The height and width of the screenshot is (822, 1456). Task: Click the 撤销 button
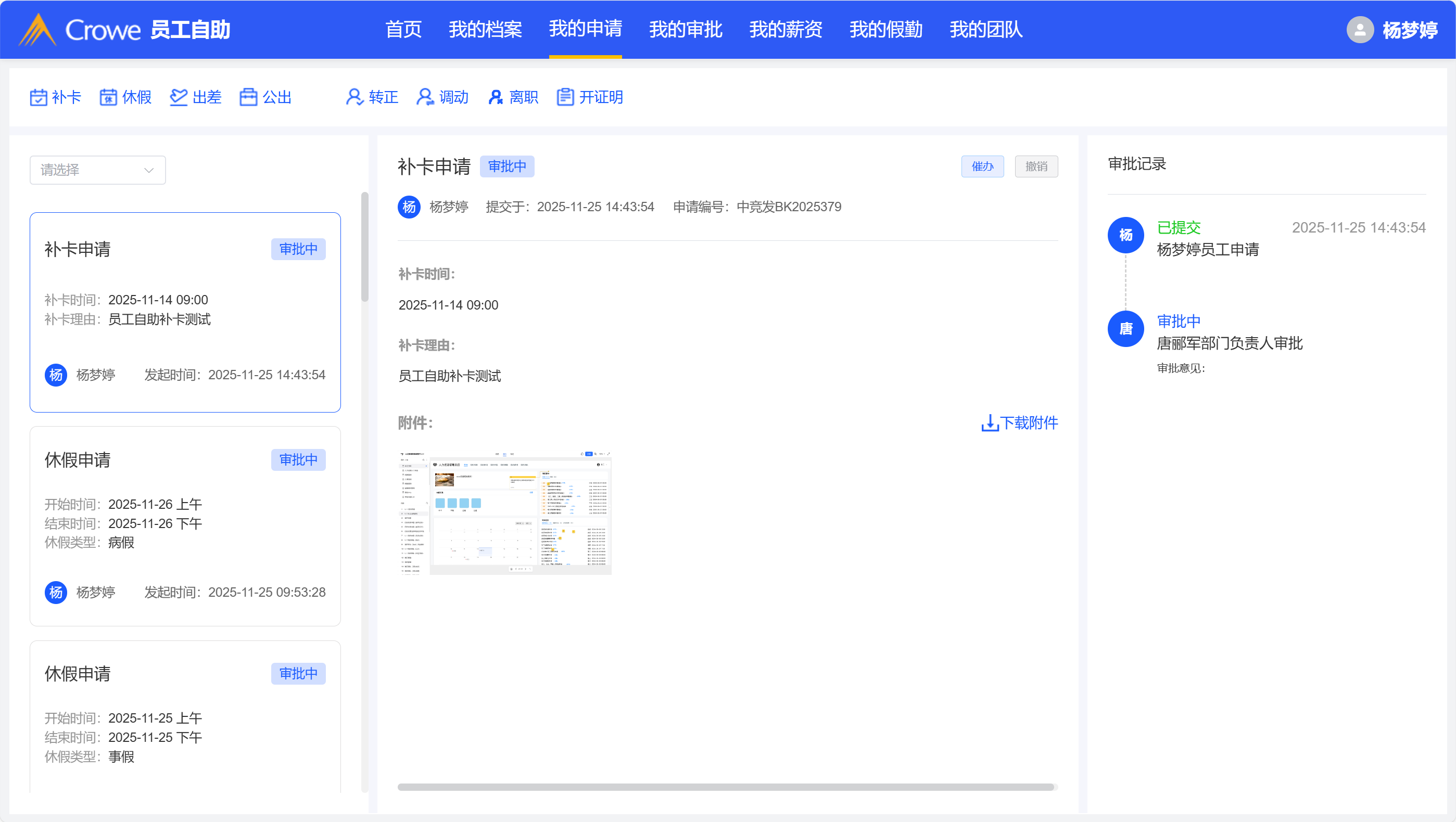coord(1035,166)
